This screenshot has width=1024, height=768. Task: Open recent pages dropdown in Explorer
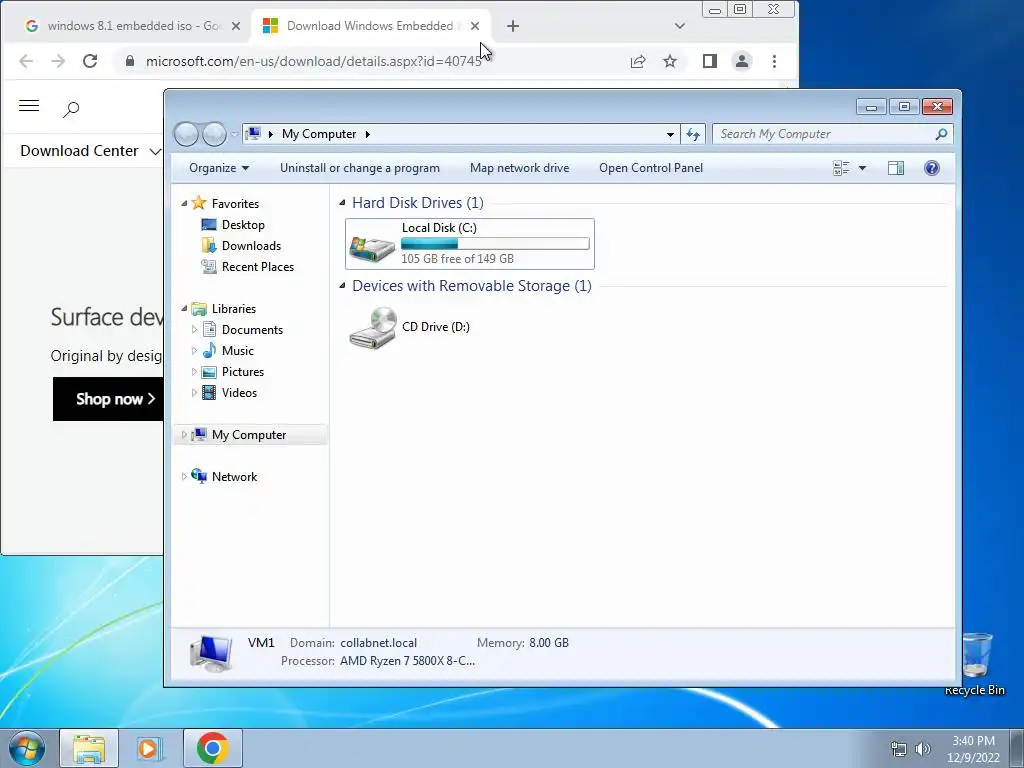(x=234, y=134)
